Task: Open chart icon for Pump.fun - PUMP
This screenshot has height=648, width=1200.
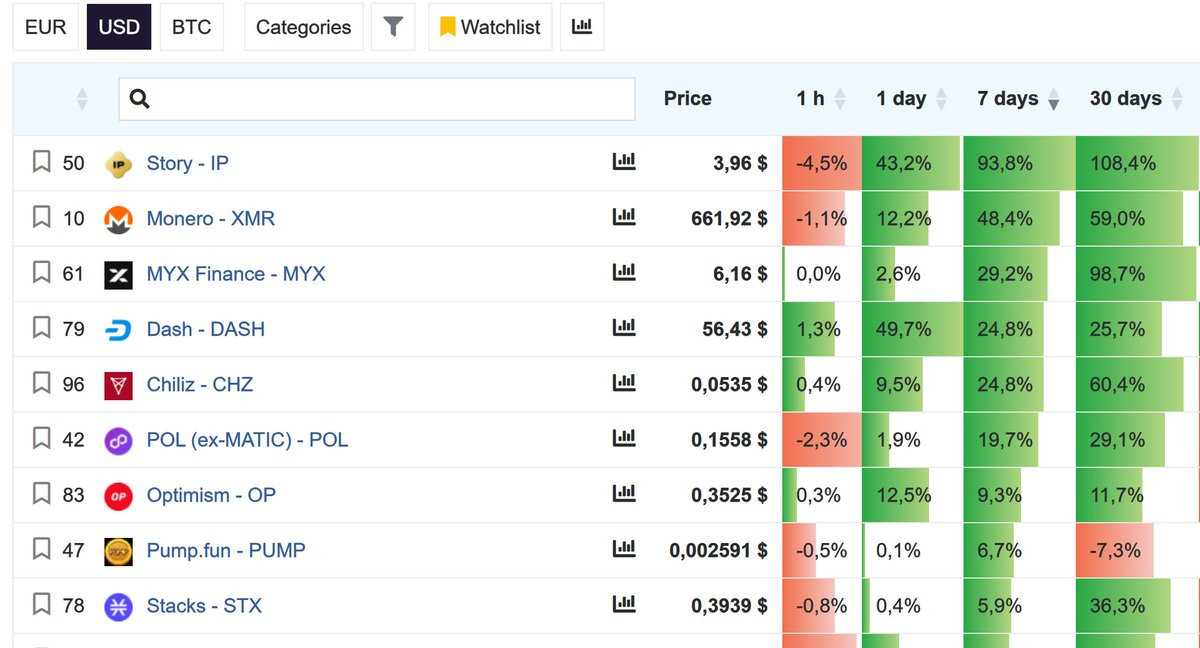Action: pyautogui.click(x=624, y=548)
